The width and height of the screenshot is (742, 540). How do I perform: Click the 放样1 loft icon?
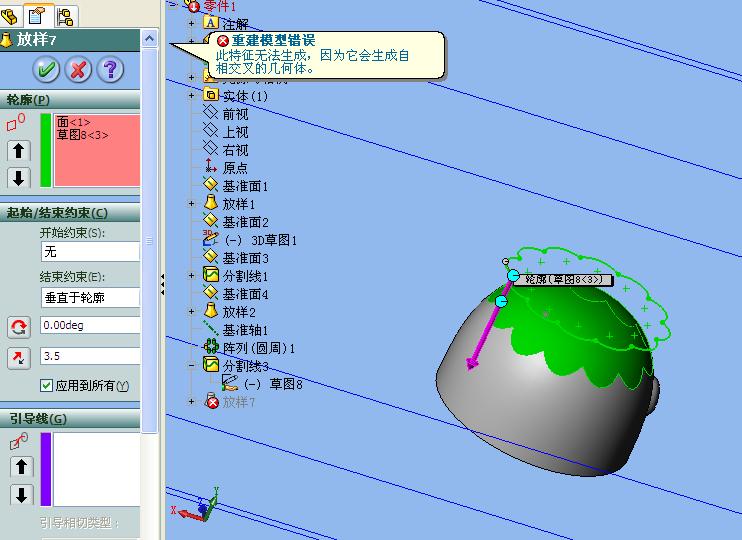[x=211, y=203]
